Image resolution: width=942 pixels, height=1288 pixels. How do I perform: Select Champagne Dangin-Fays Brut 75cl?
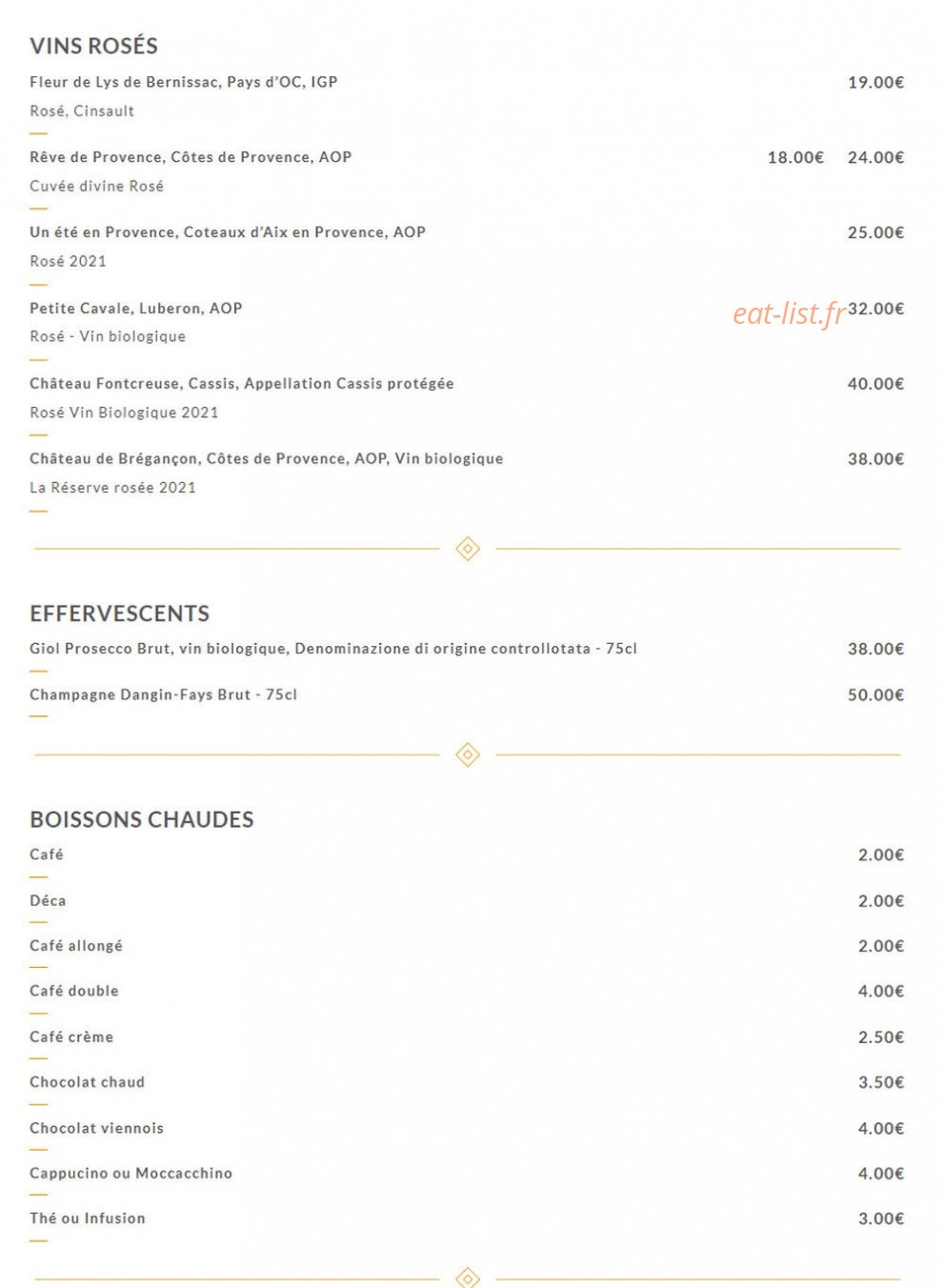pyautogui.click(x=164, y=694)
